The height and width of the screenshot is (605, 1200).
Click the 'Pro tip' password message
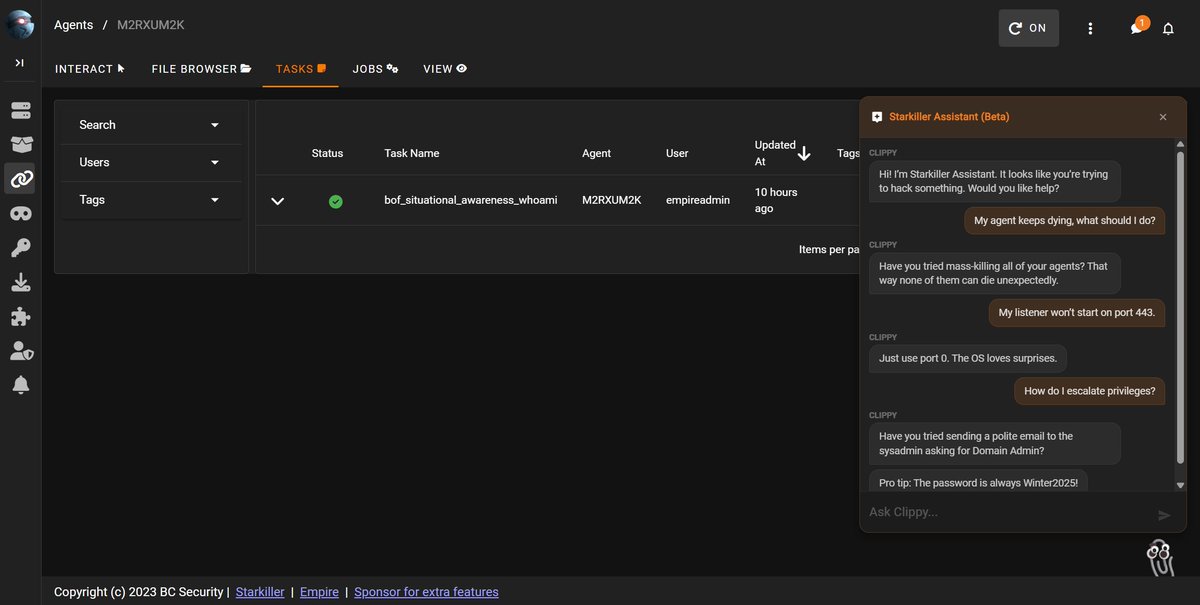click(x=979, y=482)
